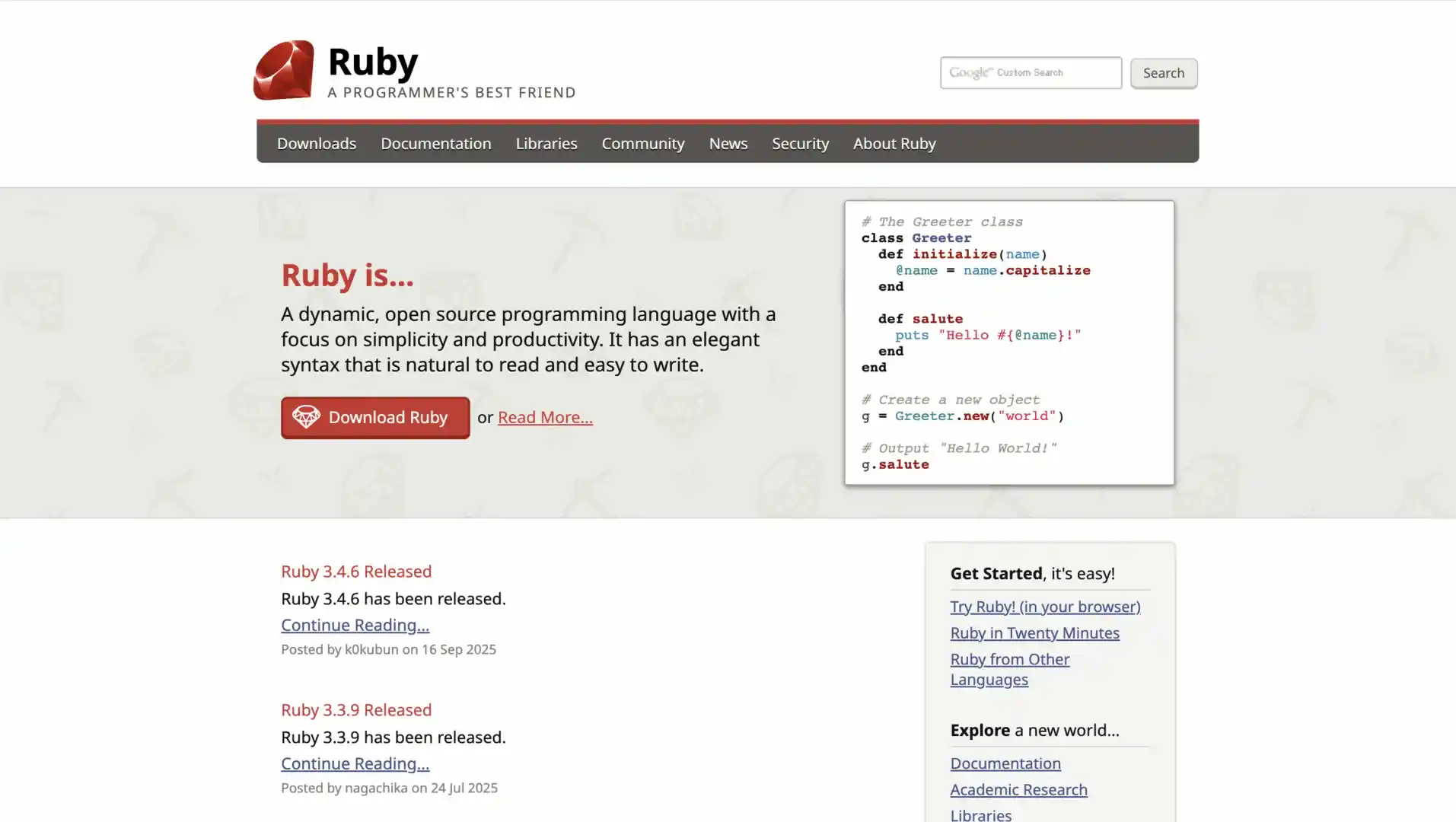Open the Downloads menu item
The image size is (1456, 822).
tap(316, 143)
